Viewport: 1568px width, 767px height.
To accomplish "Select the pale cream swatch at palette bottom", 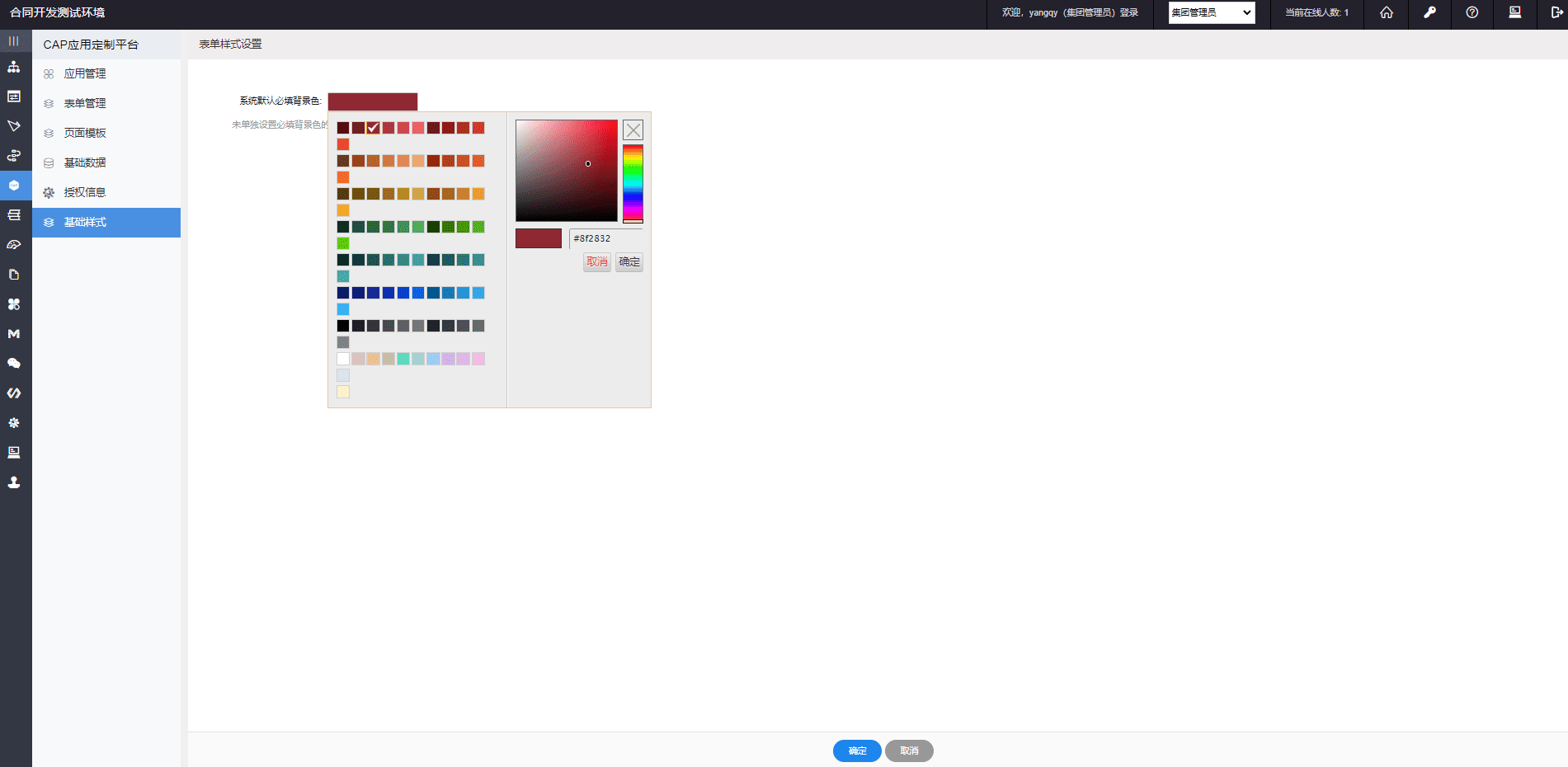I will [x=343, y=392].
